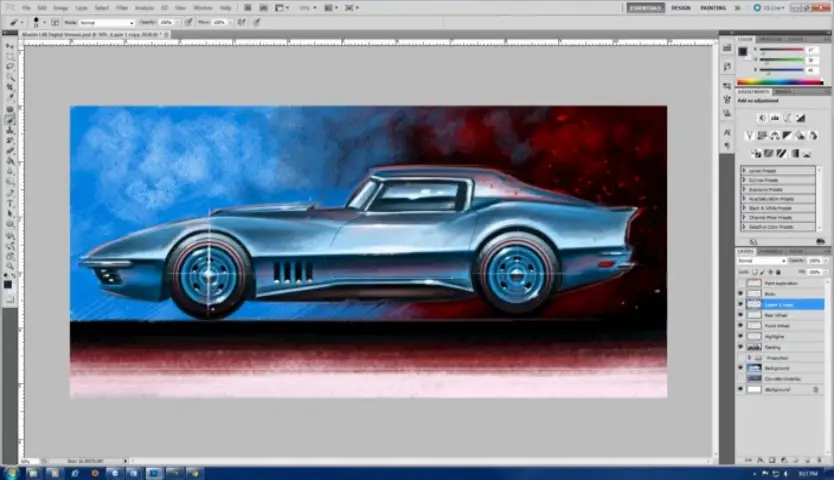834x480 pixels.
Task: Select the Corvette Underlay layer
Action: (782, 379)
